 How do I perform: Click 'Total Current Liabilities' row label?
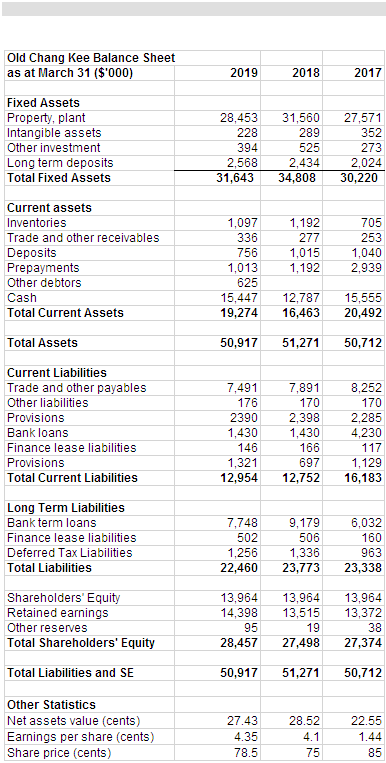[72, 477]
